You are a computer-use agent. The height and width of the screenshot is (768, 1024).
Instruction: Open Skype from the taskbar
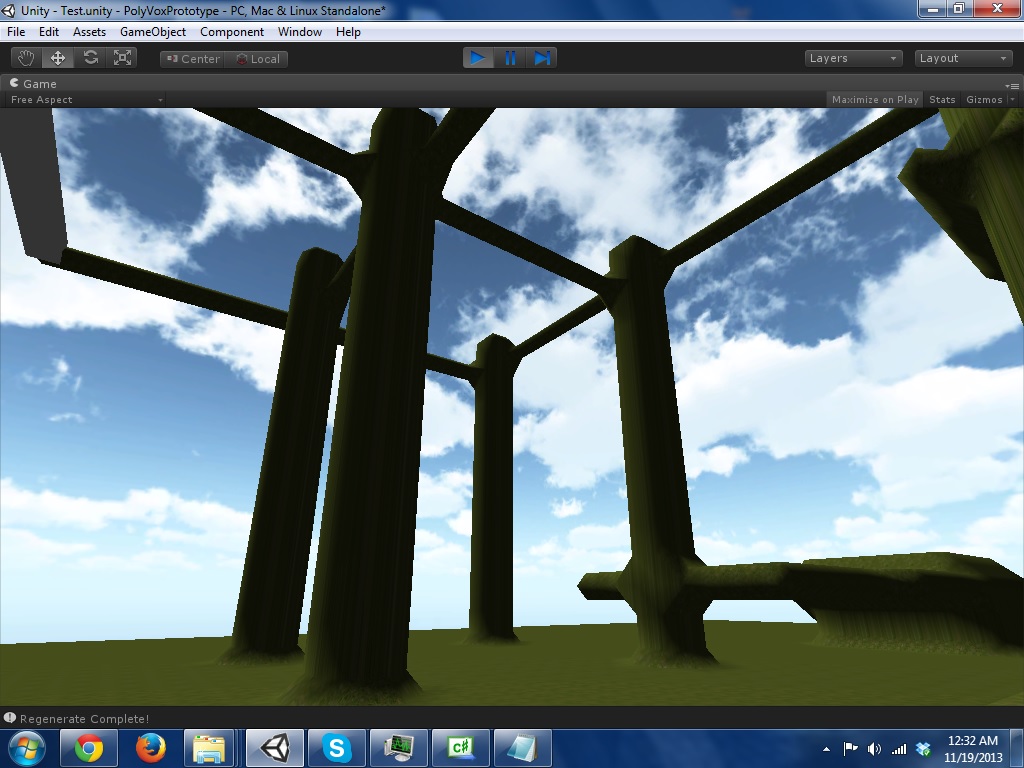click(337, 747)
